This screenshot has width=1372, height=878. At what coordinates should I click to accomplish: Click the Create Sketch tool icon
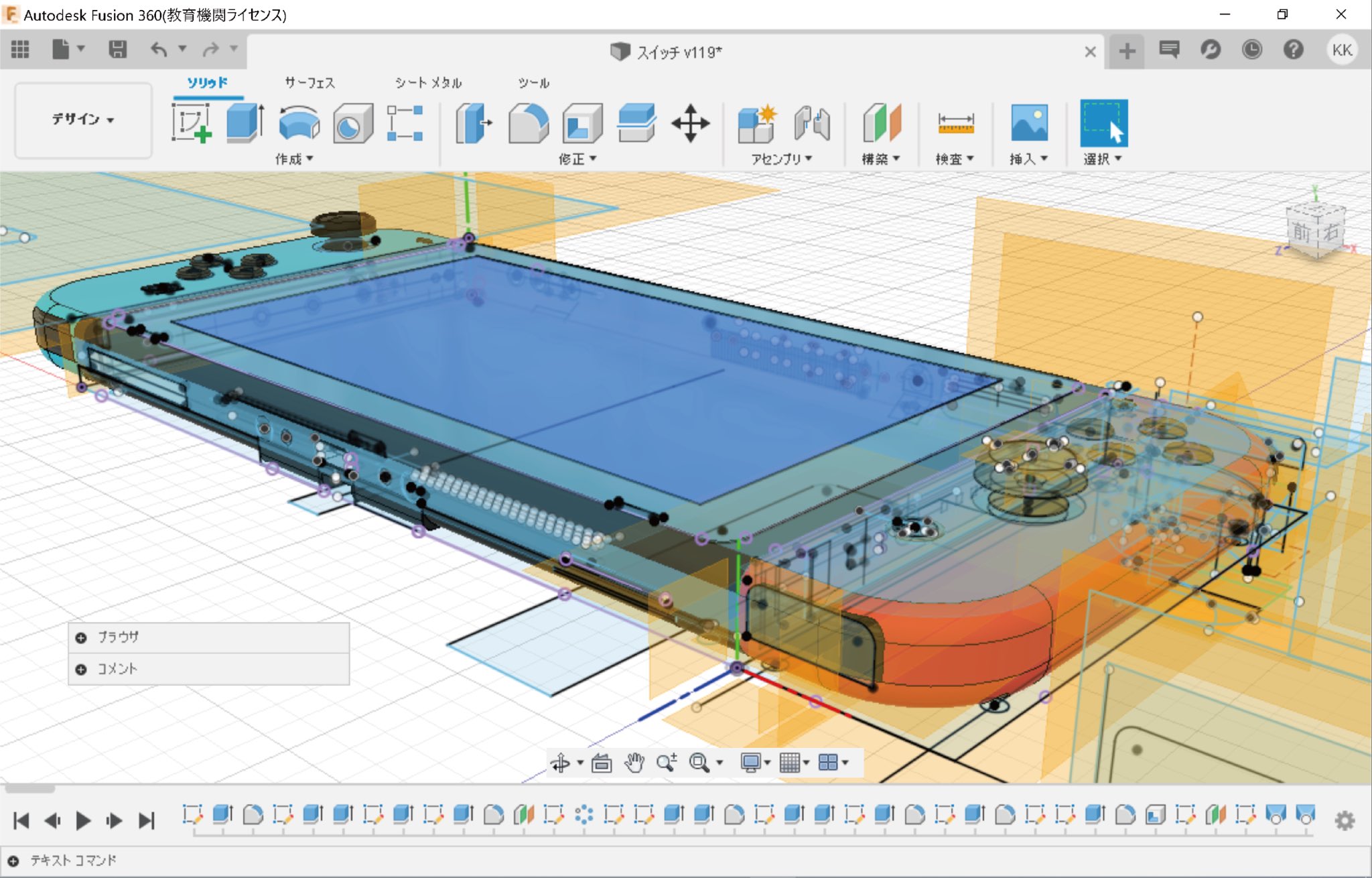tap(191, 123)
